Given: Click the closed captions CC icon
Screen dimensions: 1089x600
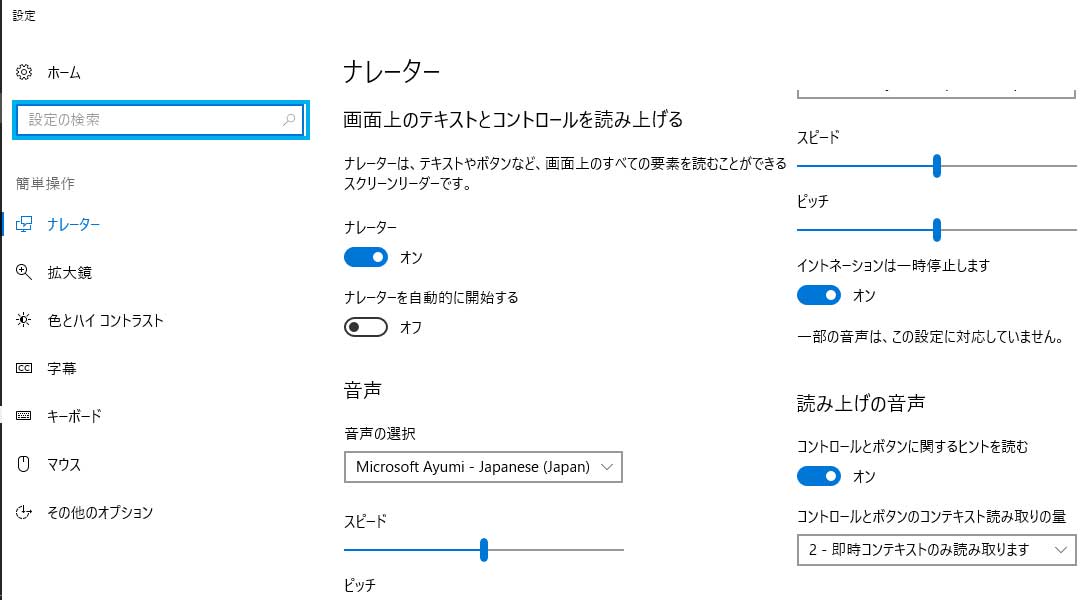Looking at the screenshot, I should click(x=25, y=368).
